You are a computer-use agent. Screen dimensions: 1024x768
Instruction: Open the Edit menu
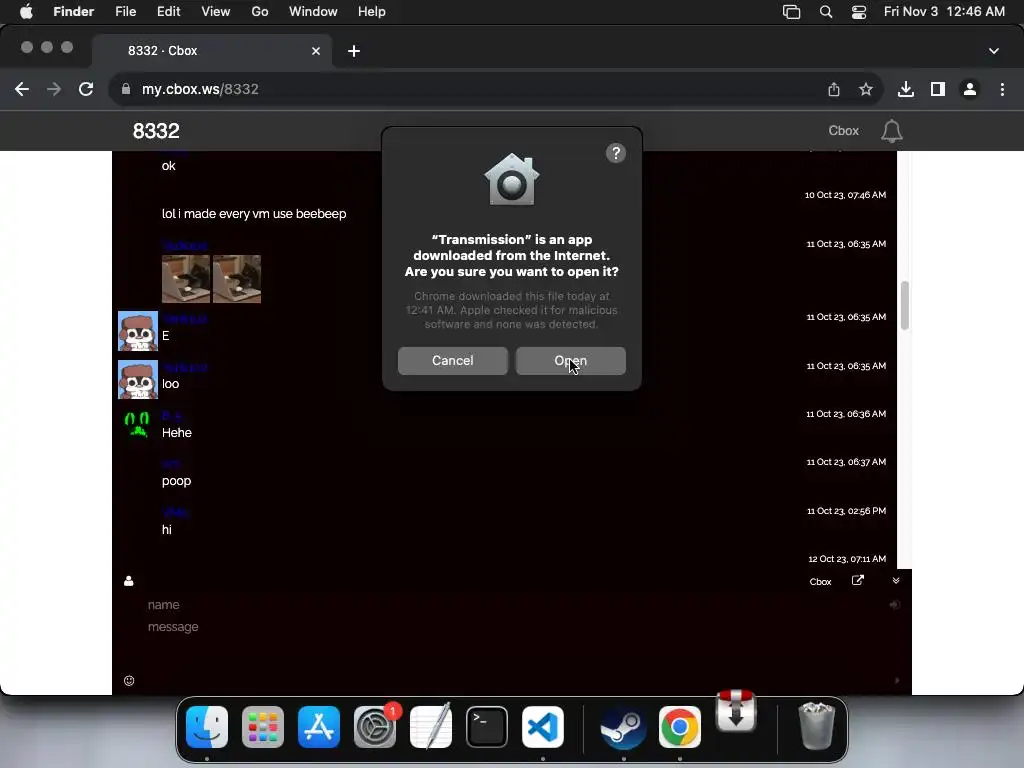[x=168, y=12]
